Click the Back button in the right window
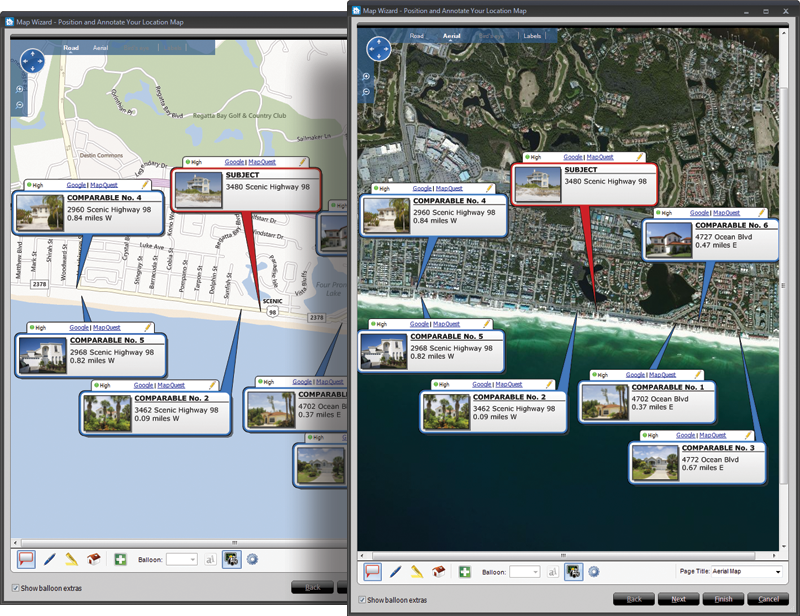Image resolution: width=800 pixels, height=616 pixels. pos(634,599)
